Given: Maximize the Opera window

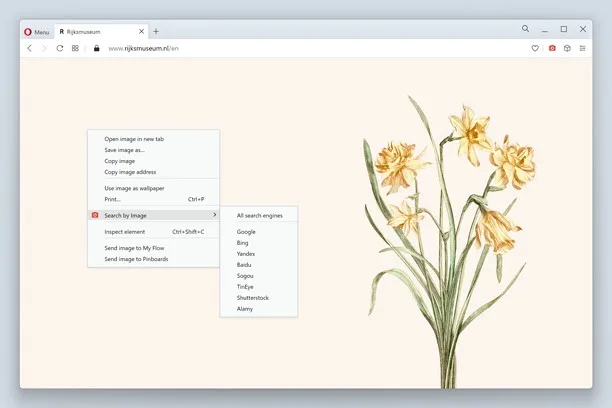Looking at the screenshot, I should click(x=564, y=29).
